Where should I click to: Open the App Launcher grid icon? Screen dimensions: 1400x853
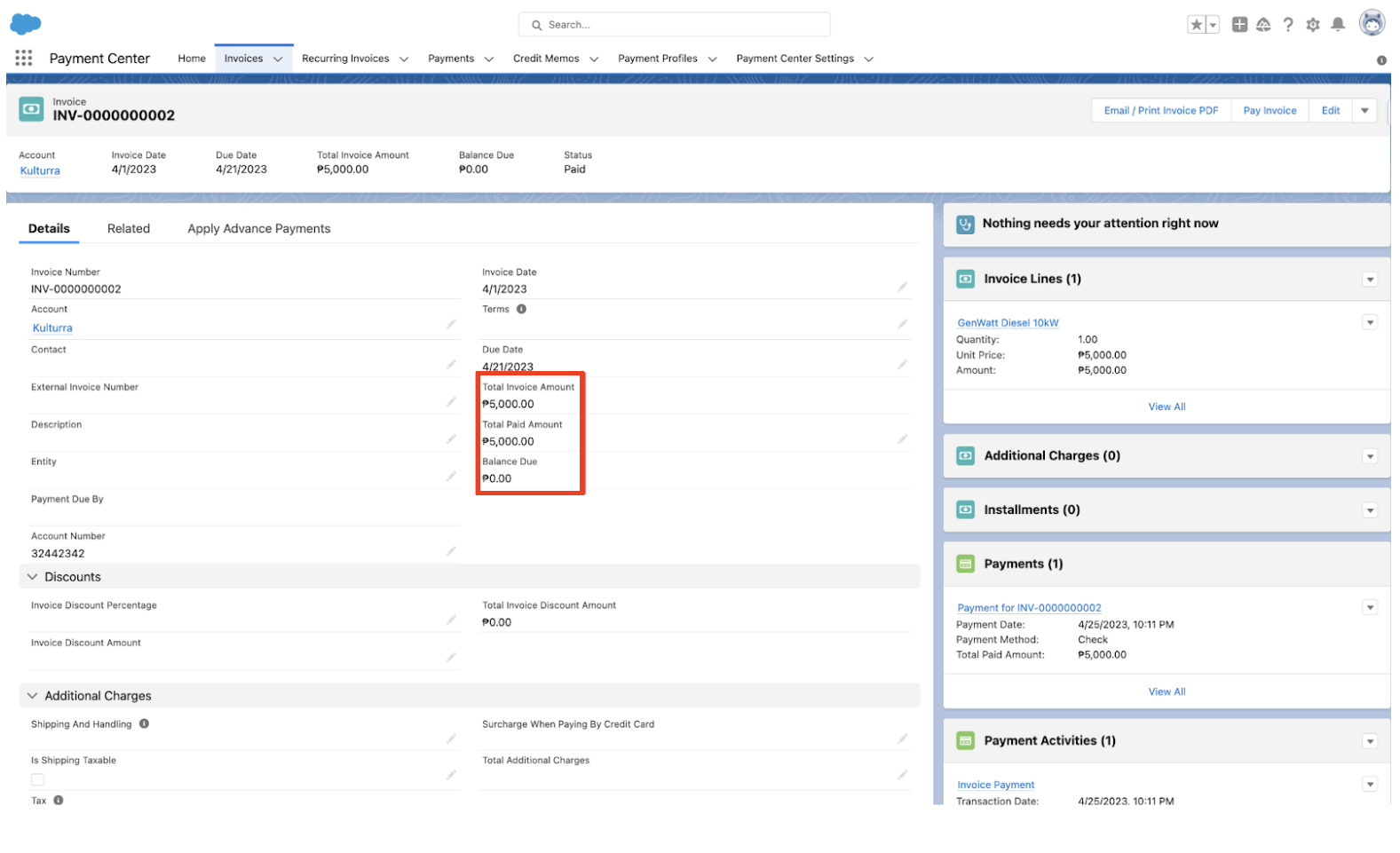24,58
